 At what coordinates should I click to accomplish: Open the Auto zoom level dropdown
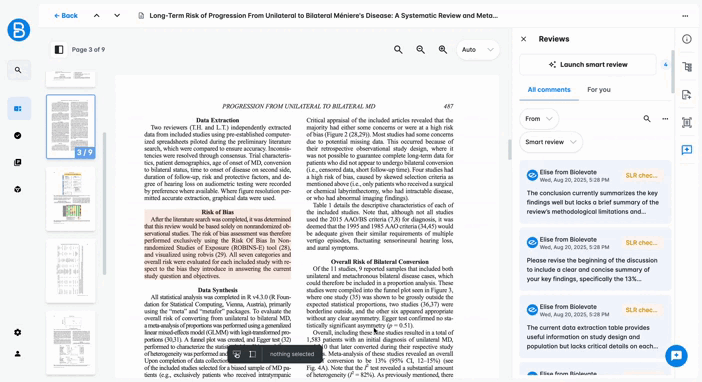pyautogui.click(x=478, y=50)
